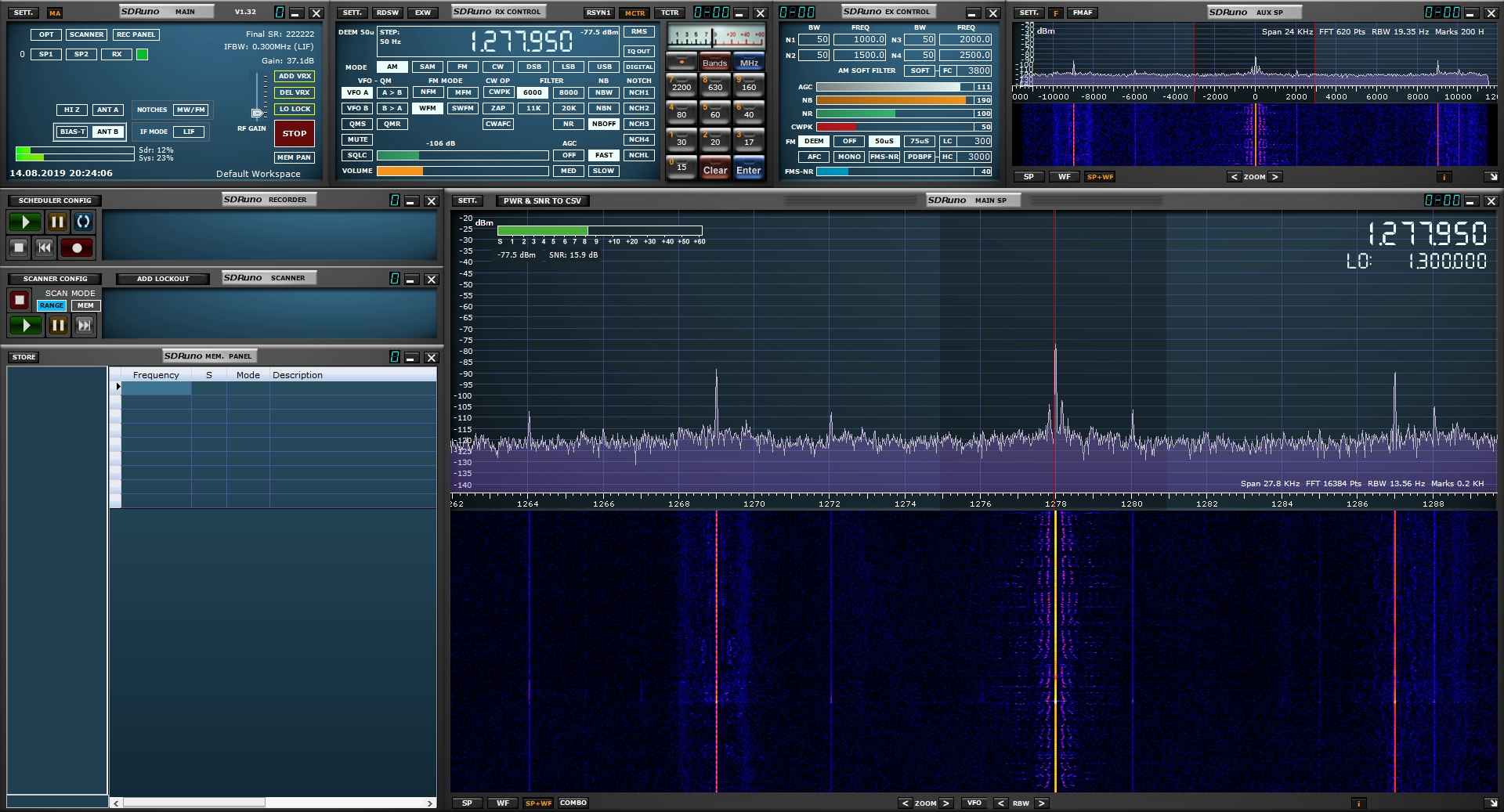Image resolution: width=1504 pixels, height=812 pixels.
Task: Click the info icon in the Main SP panel
Action: 1358,803
